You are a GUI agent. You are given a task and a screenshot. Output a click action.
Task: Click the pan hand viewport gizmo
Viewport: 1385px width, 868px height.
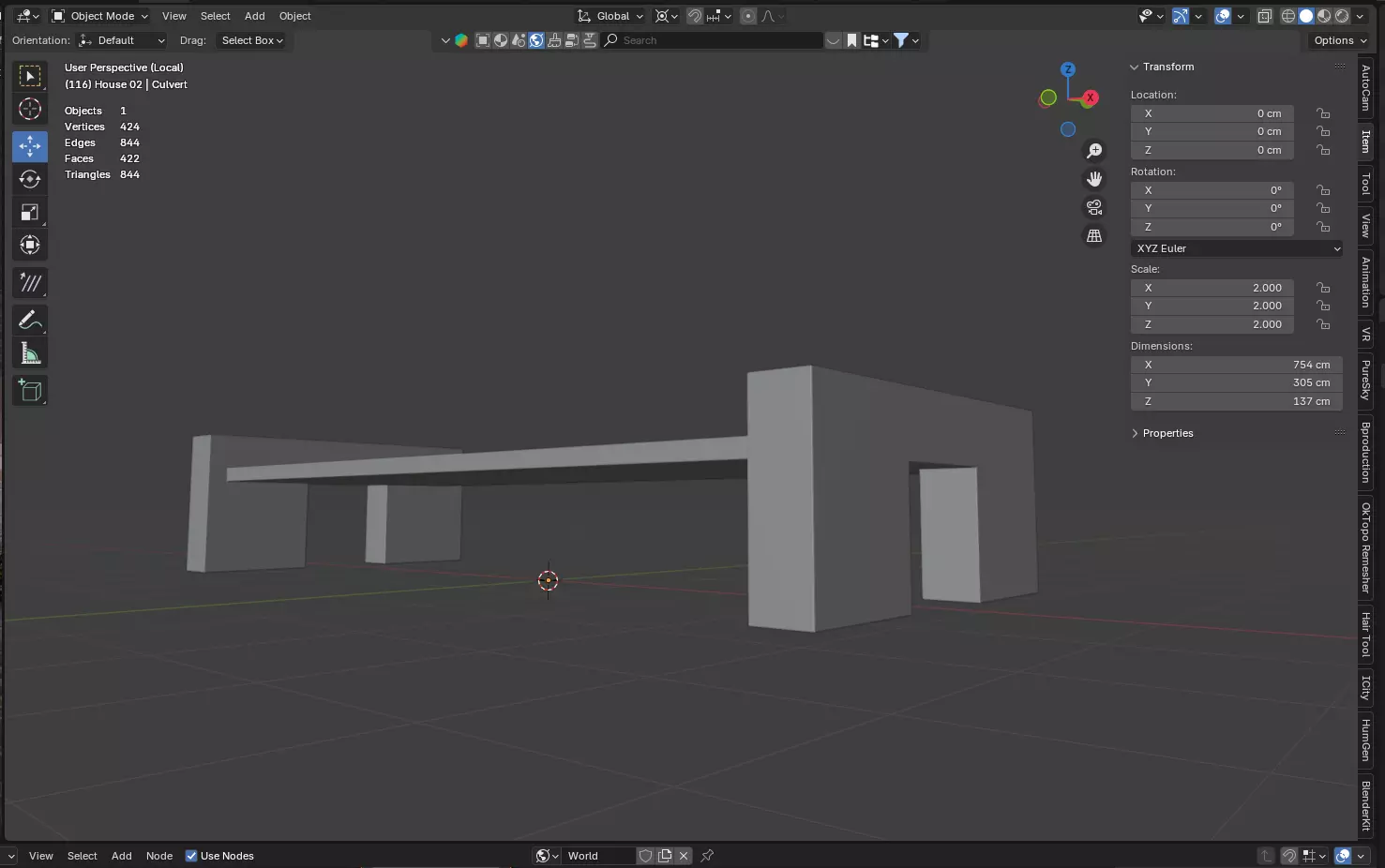tap(1094, 179)
